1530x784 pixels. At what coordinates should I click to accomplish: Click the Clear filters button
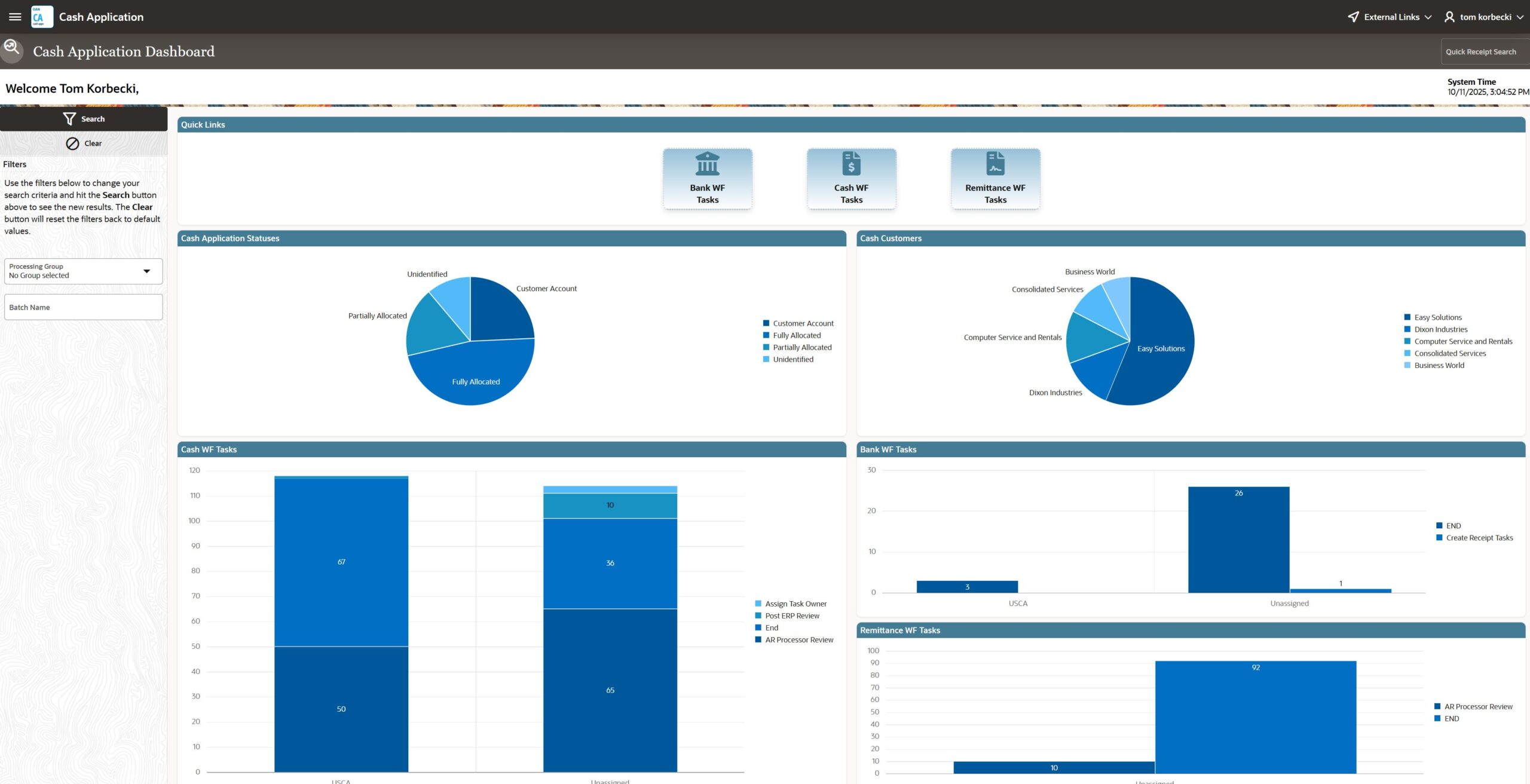coord(84,143)
